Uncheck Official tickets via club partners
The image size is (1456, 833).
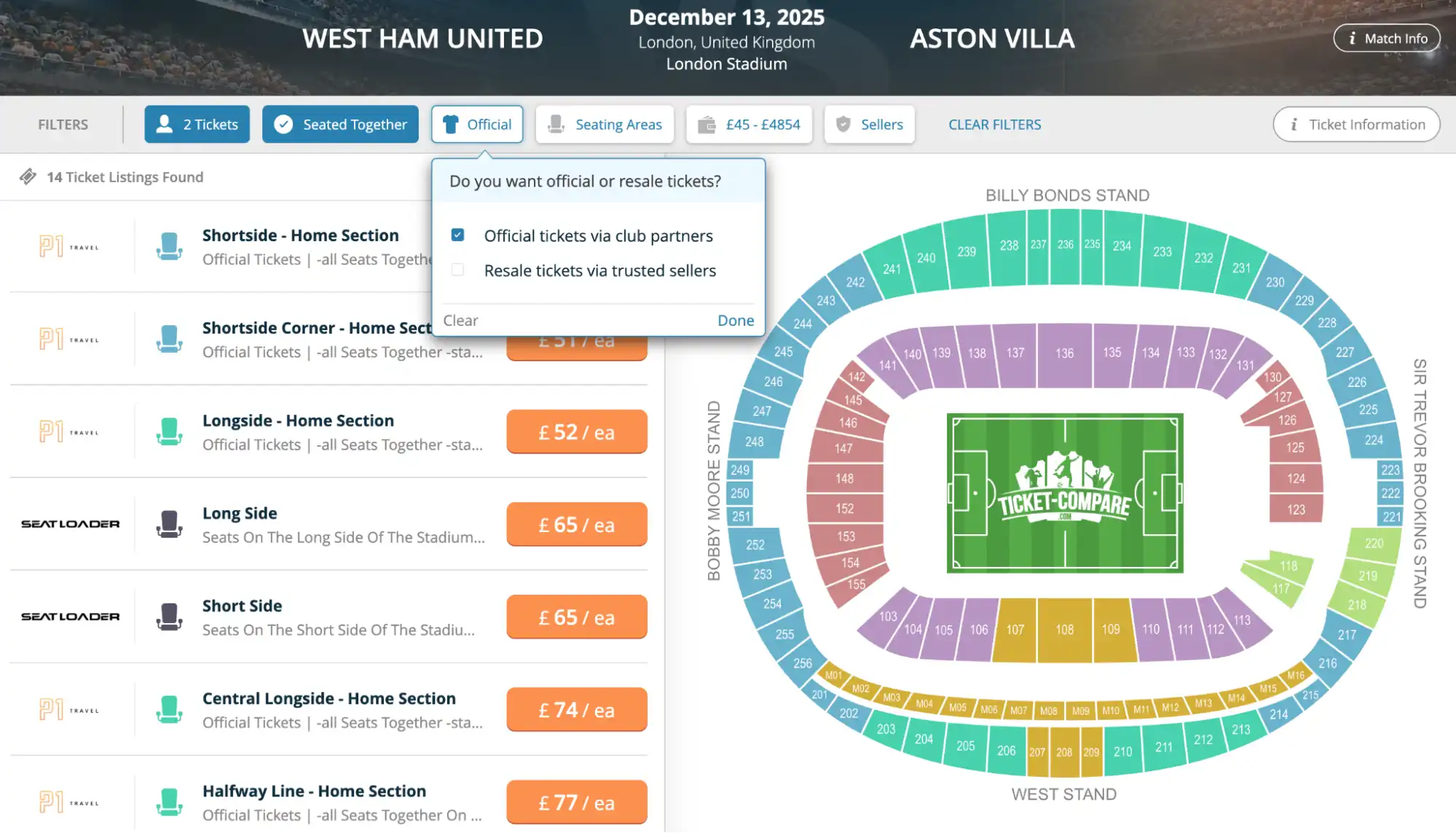(x=457, y=235)
